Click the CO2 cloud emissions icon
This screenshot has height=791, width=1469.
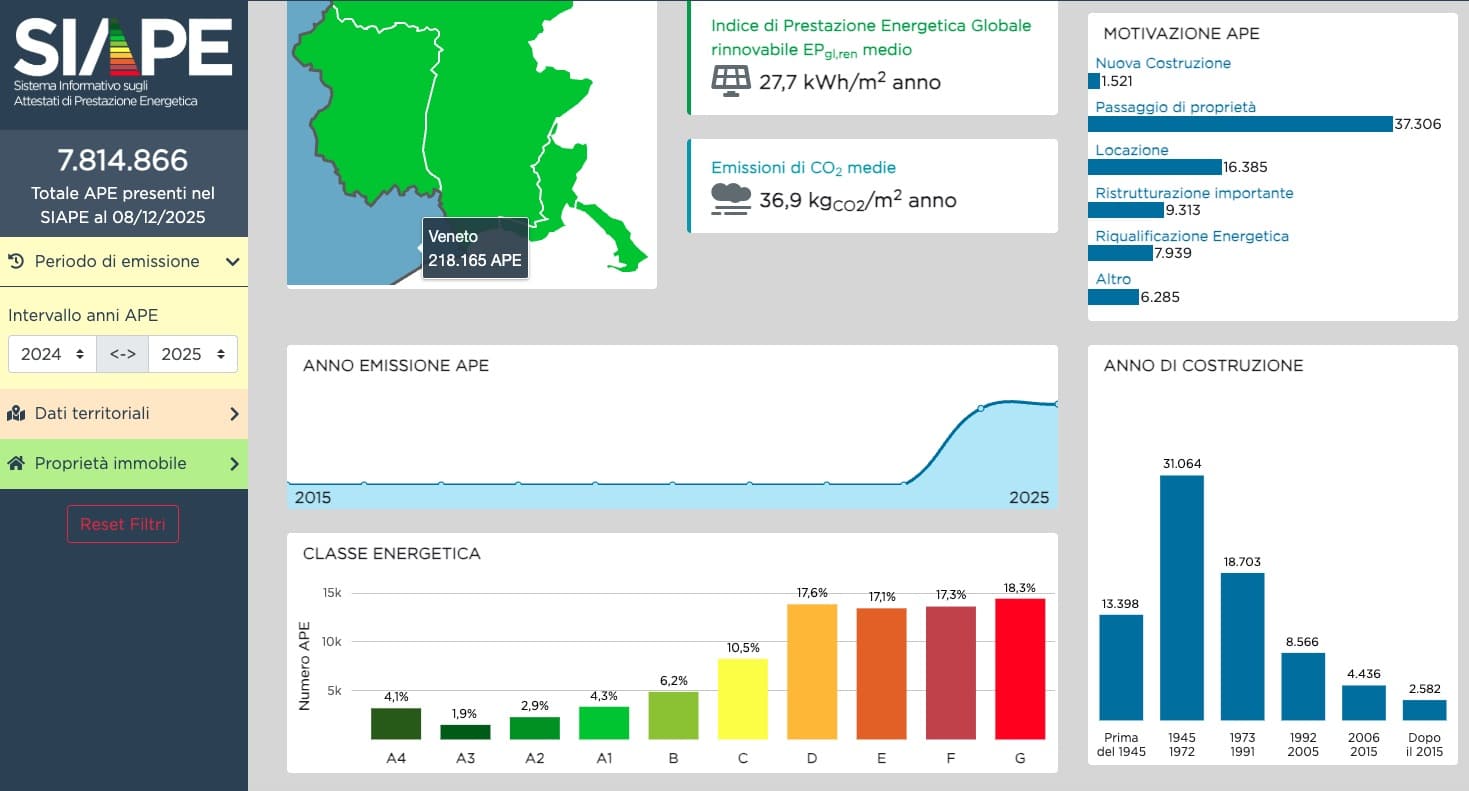(731, 199)
